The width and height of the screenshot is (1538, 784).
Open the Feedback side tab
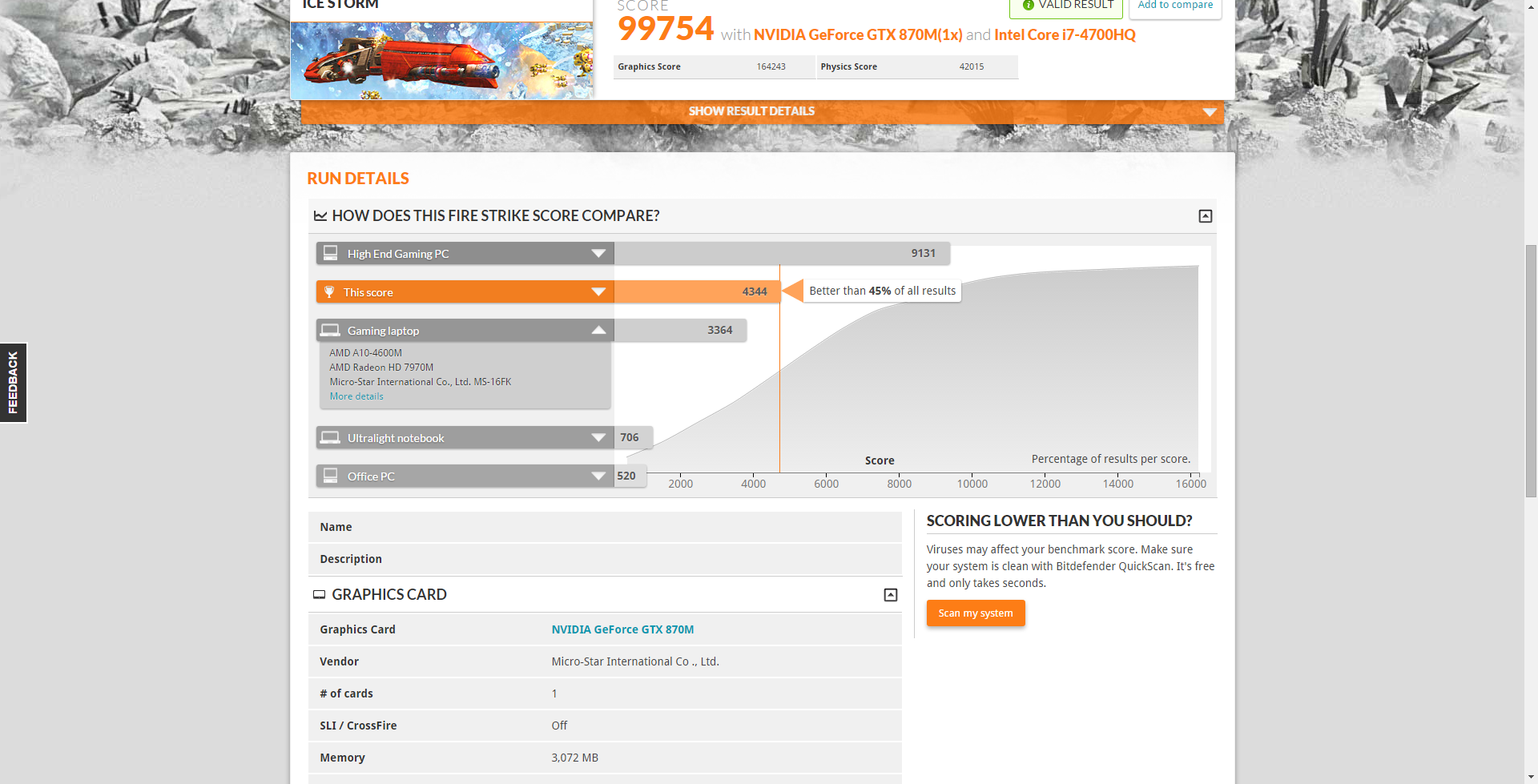point(13,383)
